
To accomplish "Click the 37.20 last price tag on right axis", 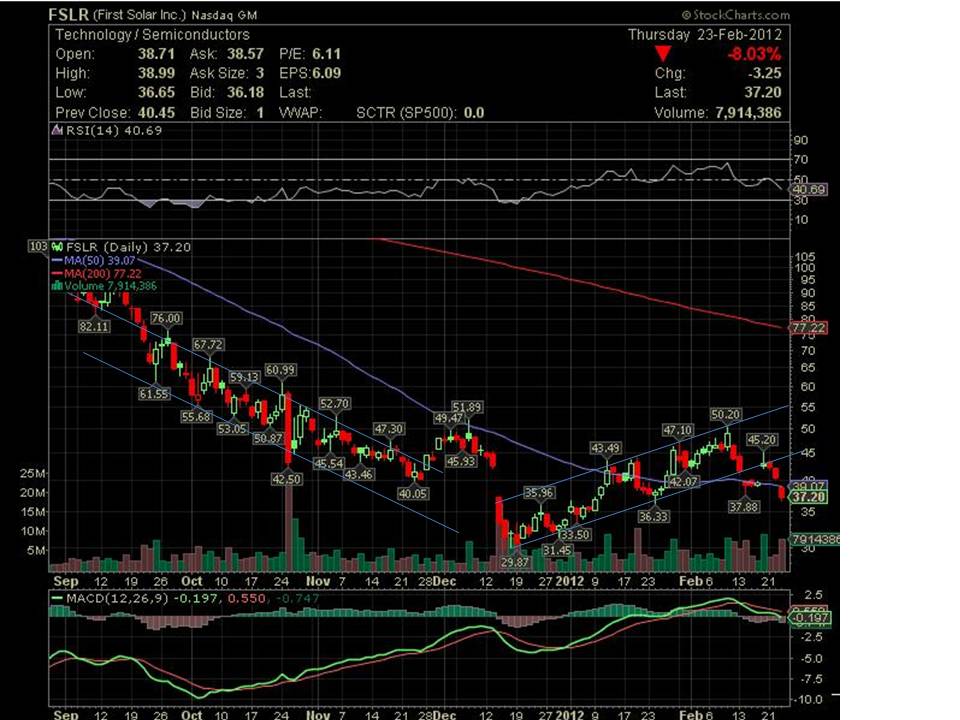I will tap(809, 497).
